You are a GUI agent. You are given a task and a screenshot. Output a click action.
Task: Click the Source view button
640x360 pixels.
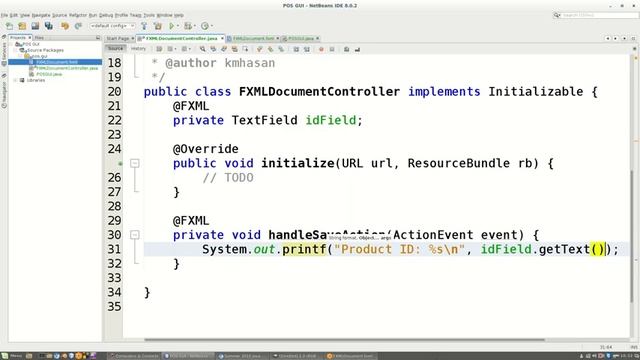(115, 49)
